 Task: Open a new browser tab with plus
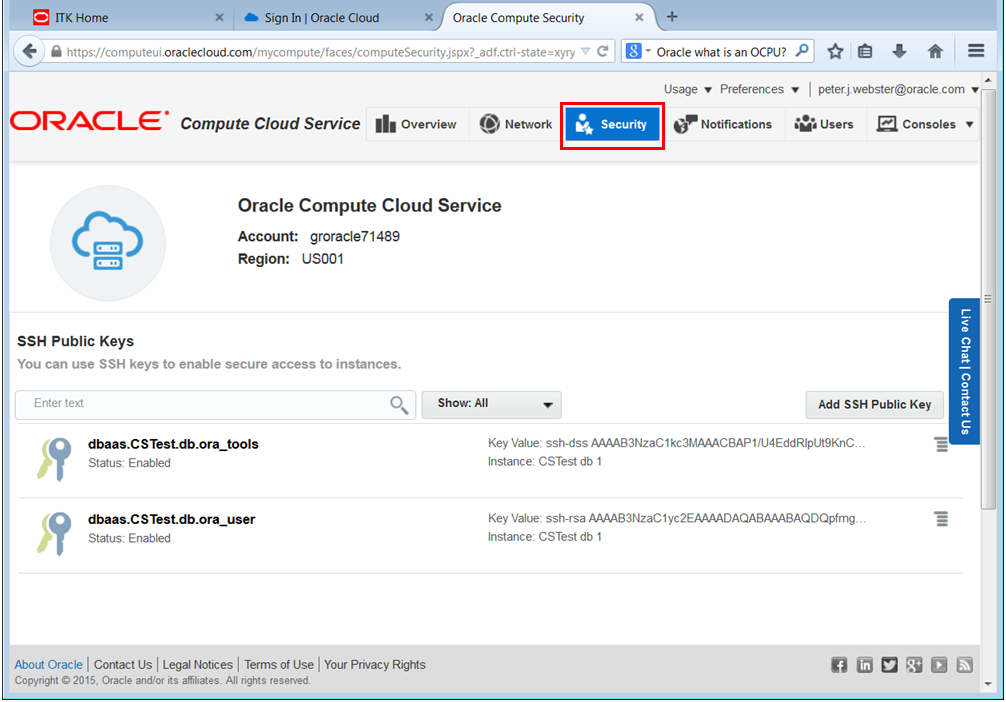[672, 17]
